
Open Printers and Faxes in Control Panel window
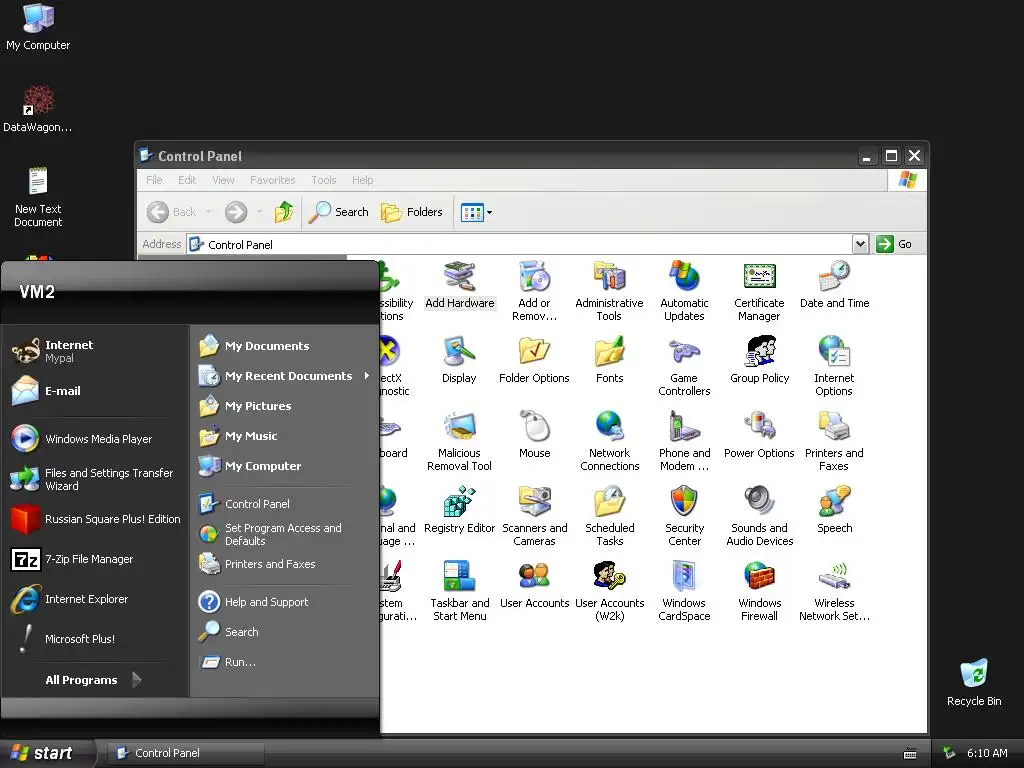(x=834, y=441)
